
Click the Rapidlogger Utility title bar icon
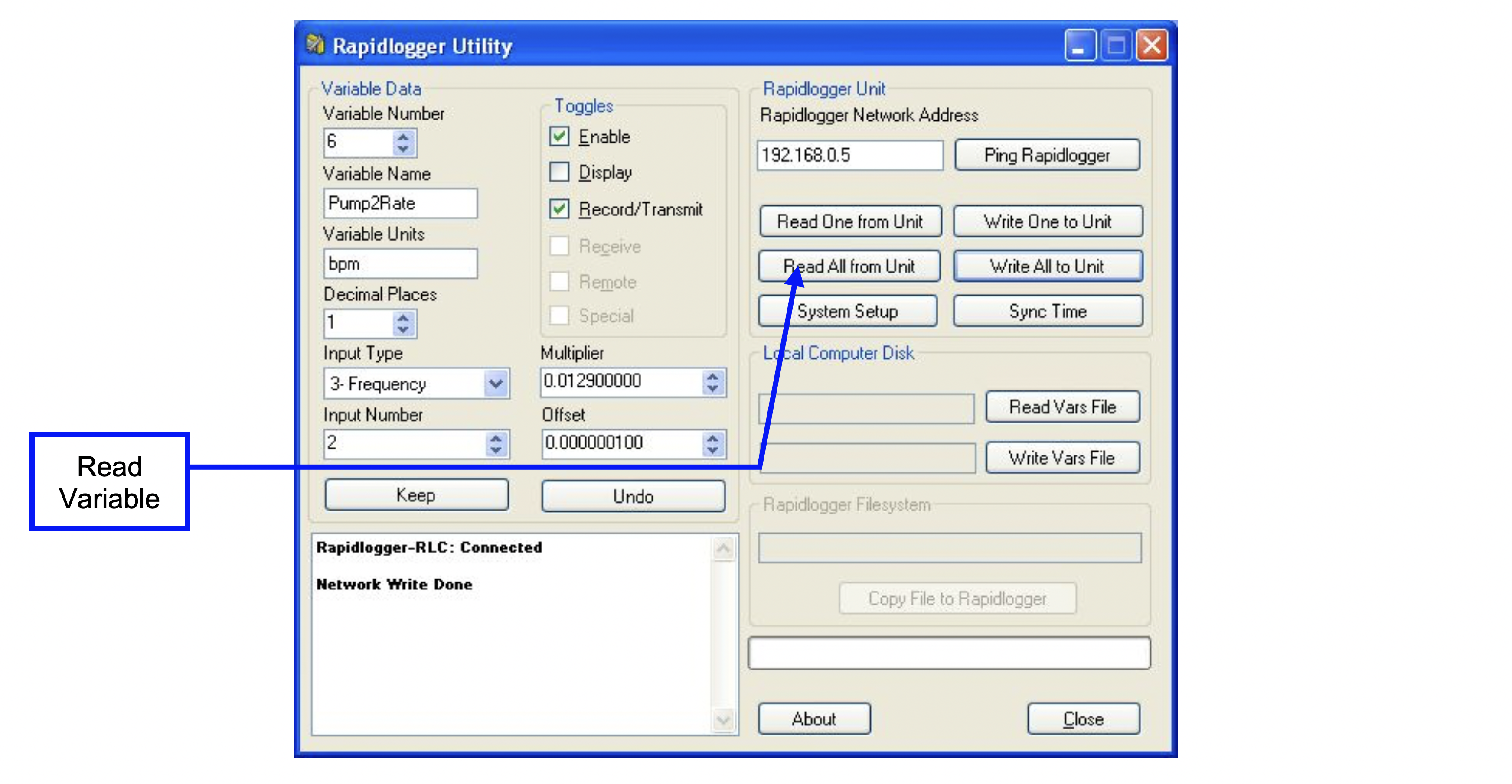click(315, 45)
